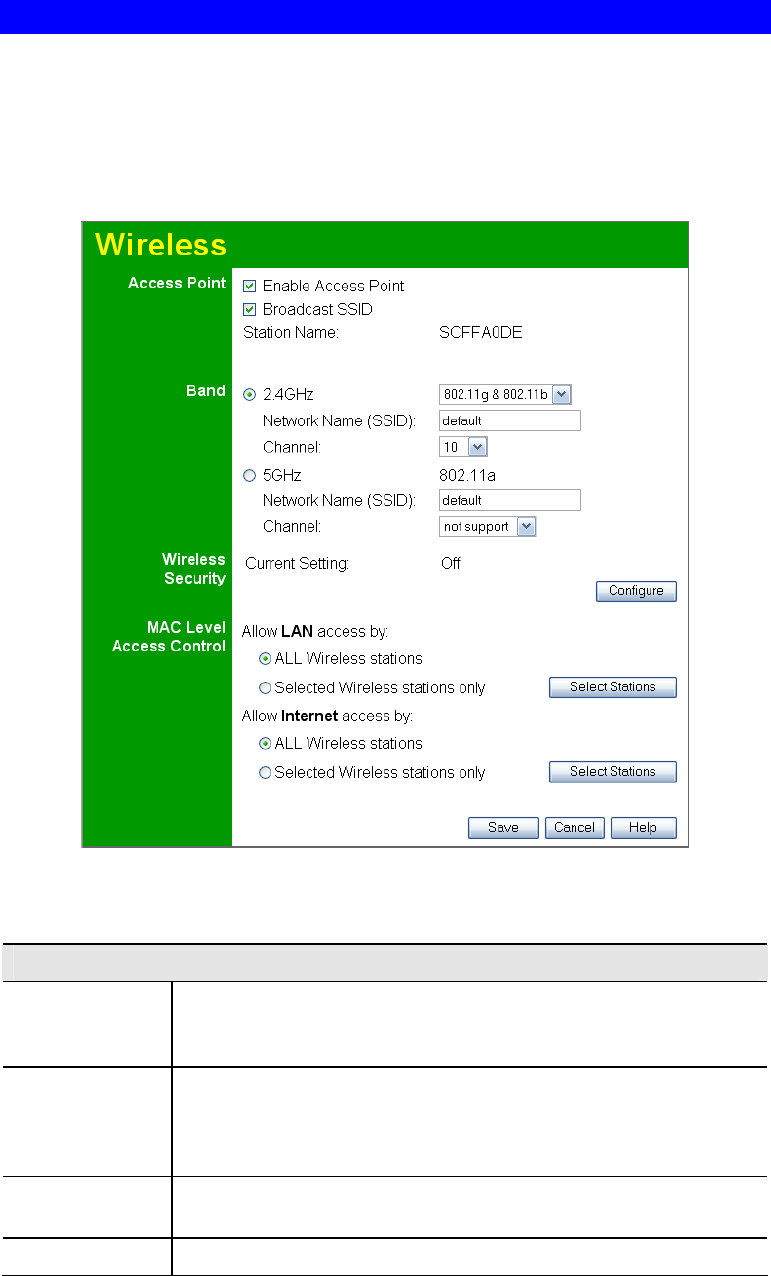
Task: Click Select Stations button for LAN access
Action: coord(613,687)
